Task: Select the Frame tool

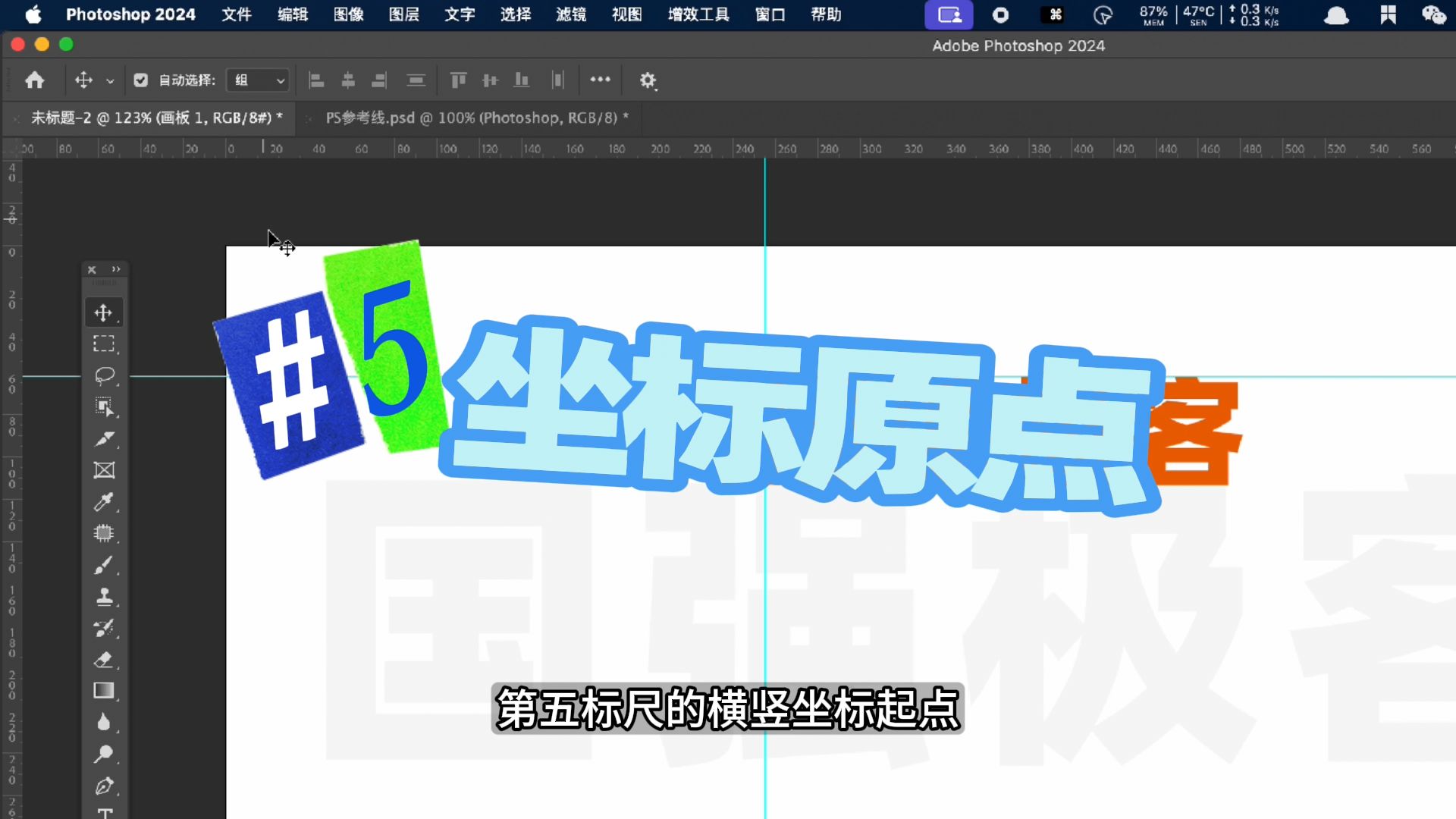Action: (104, 470)
